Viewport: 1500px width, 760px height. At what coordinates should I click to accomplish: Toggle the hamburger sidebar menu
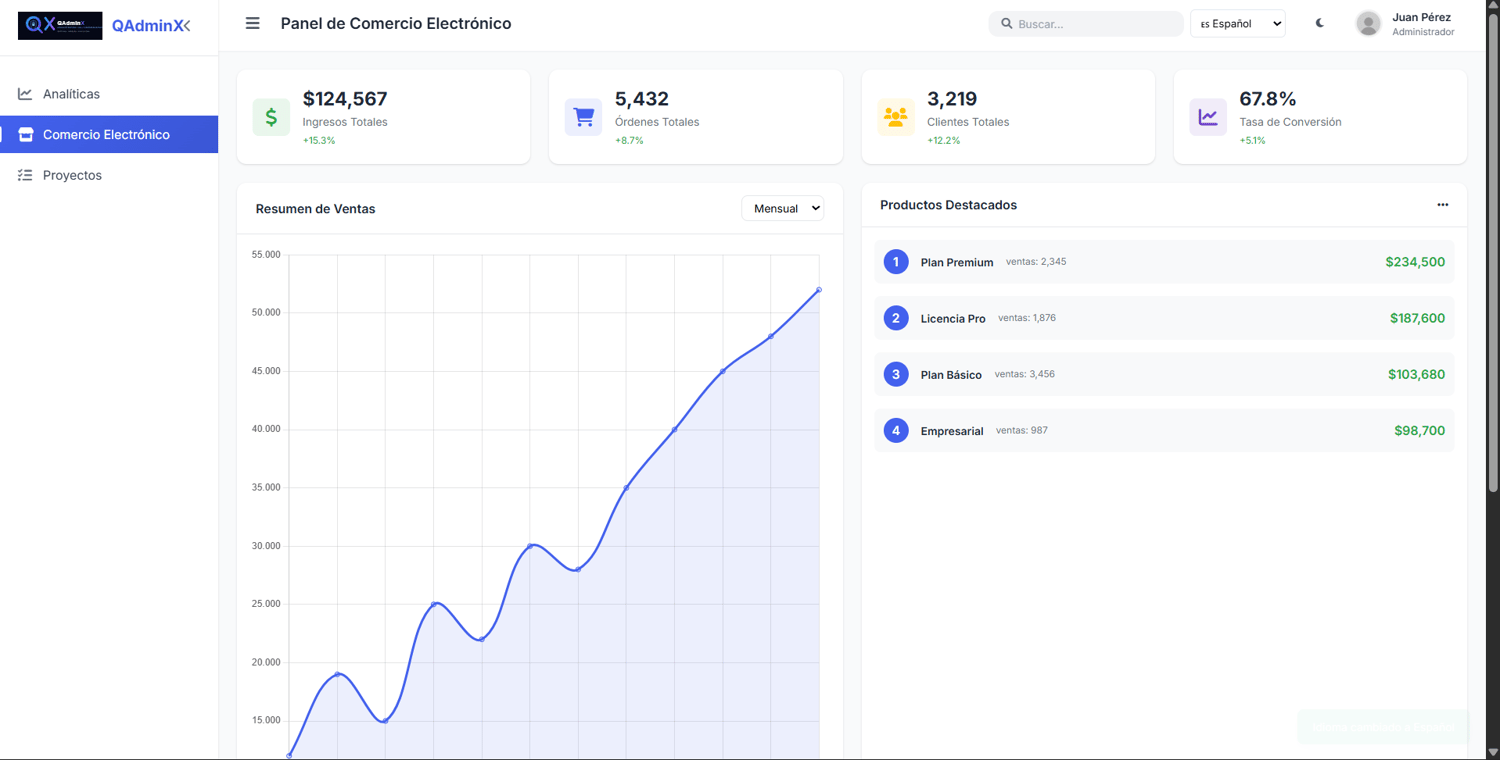[x=253, y=23]
